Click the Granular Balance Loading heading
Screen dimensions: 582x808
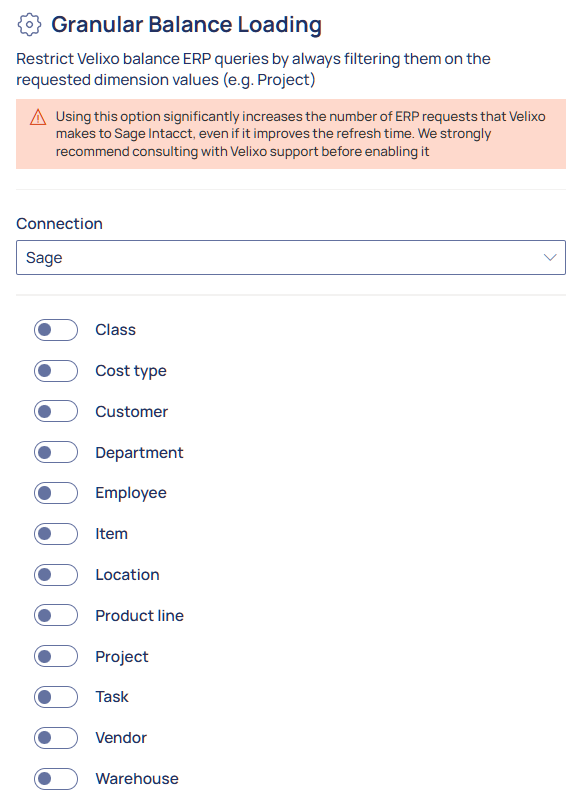[x=186, y=25]
